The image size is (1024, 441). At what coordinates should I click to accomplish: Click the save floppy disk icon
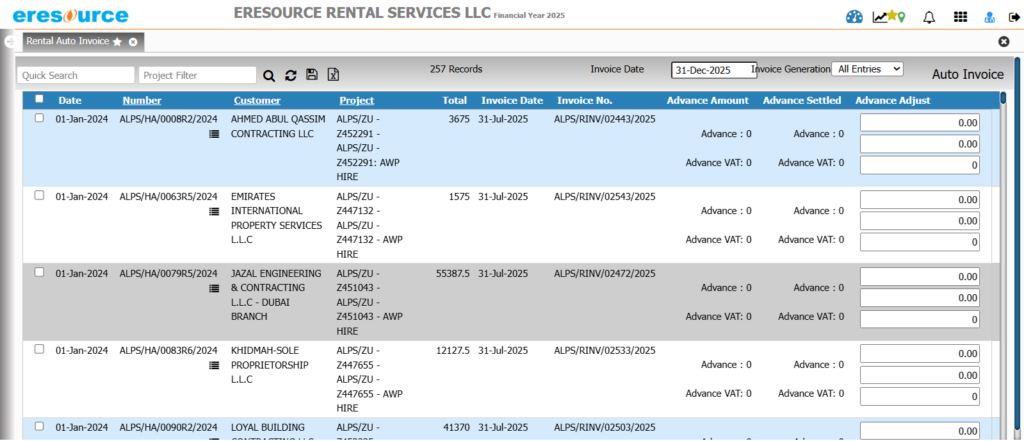coord(312,75)
